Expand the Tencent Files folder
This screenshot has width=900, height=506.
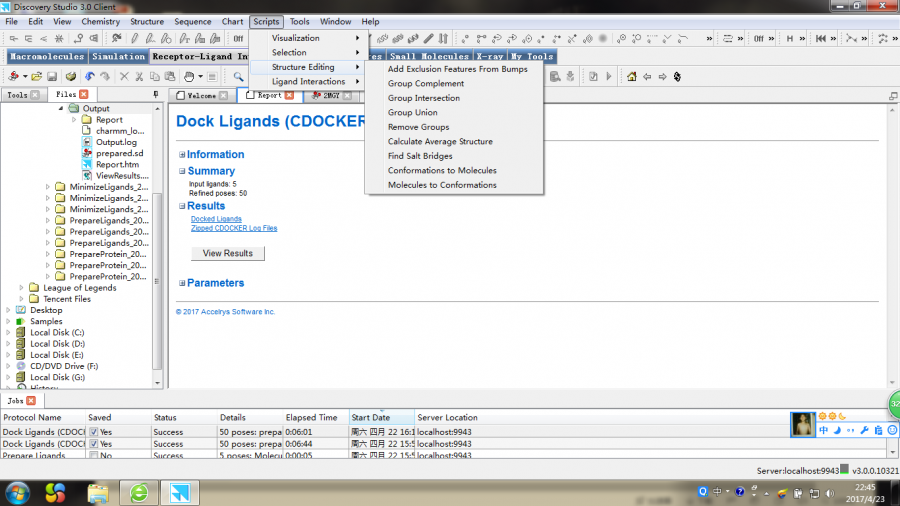coord(21,299)
